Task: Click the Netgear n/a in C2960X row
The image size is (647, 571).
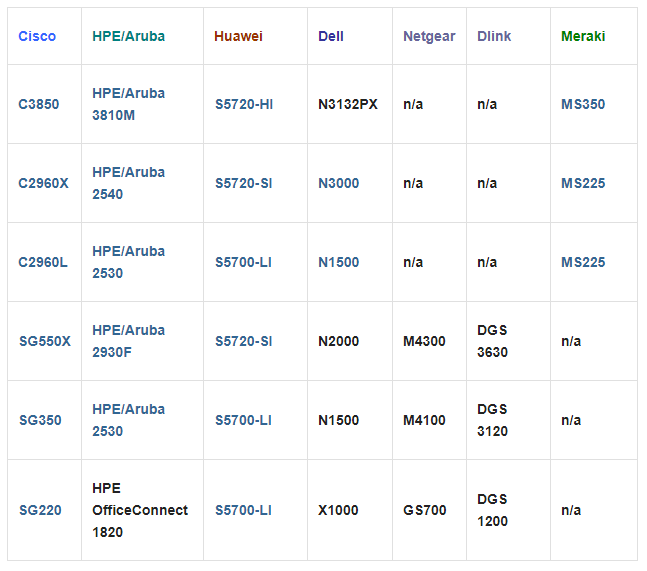Action: point(413,183)
